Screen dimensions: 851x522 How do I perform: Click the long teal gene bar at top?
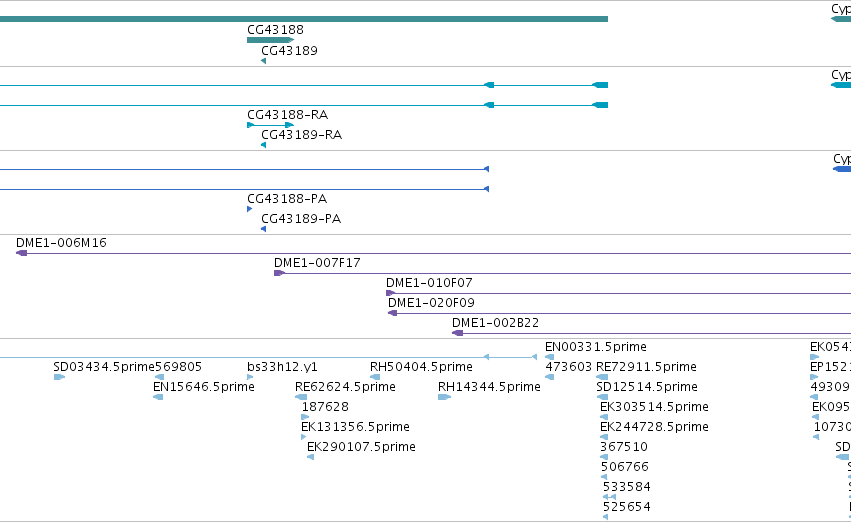pos(304,19)
